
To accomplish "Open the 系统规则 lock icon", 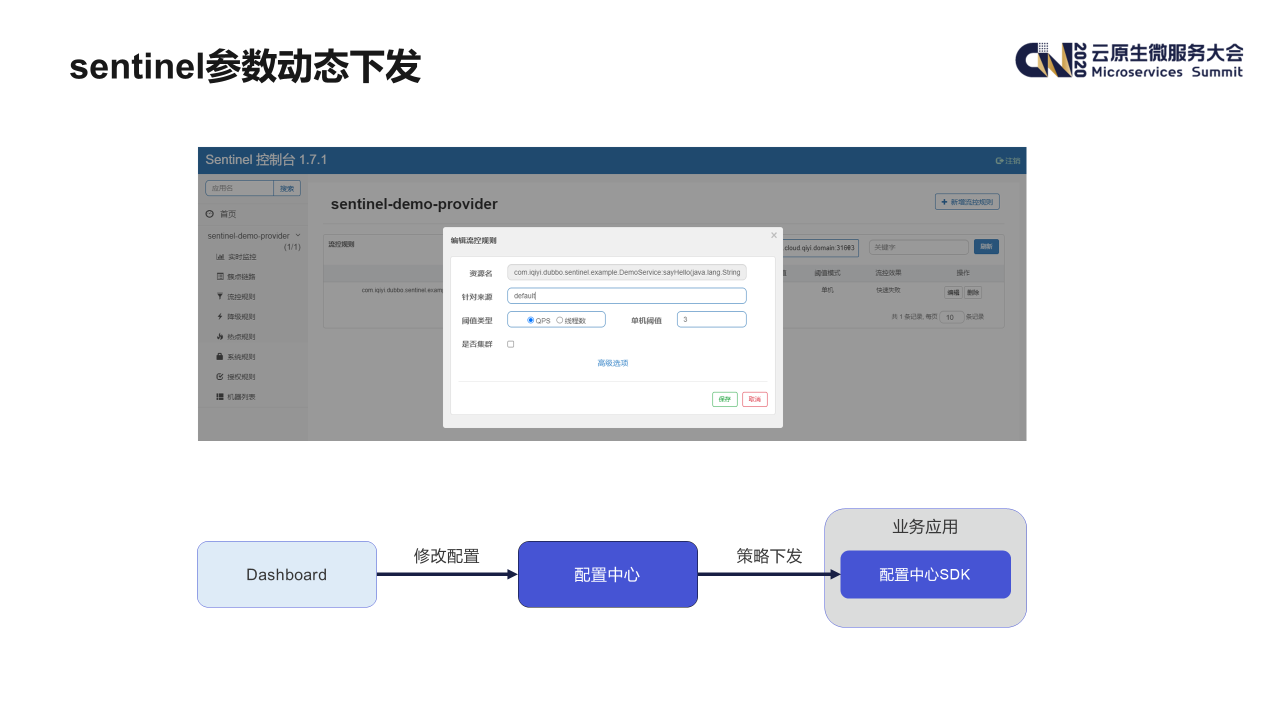I will click(220, 357).
